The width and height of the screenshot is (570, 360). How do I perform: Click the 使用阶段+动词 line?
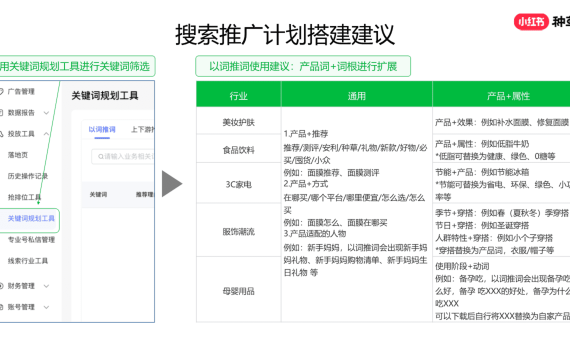(x=462, y=266)
